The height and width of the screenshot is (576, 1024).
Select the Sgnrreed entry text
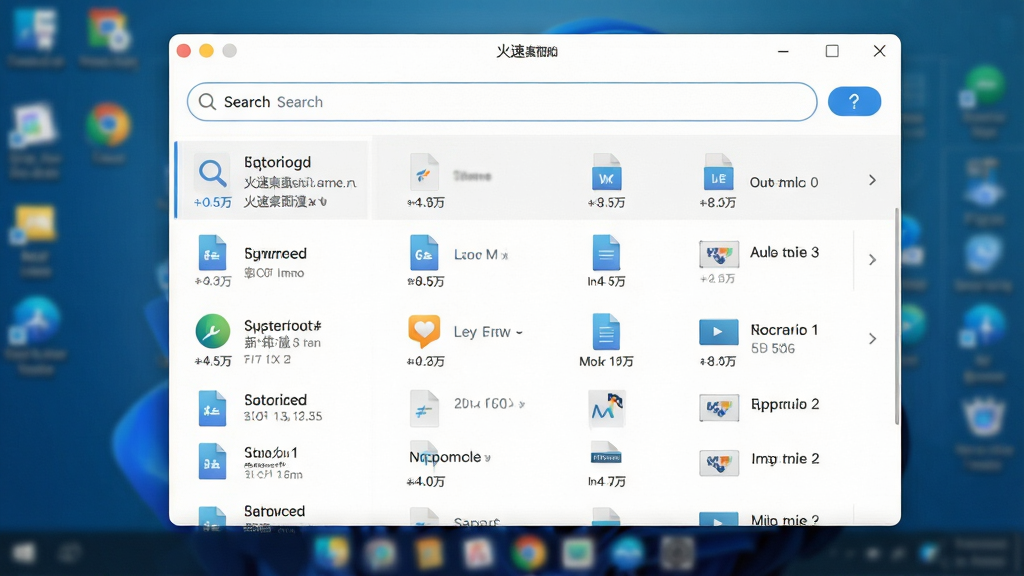point(275,253)
